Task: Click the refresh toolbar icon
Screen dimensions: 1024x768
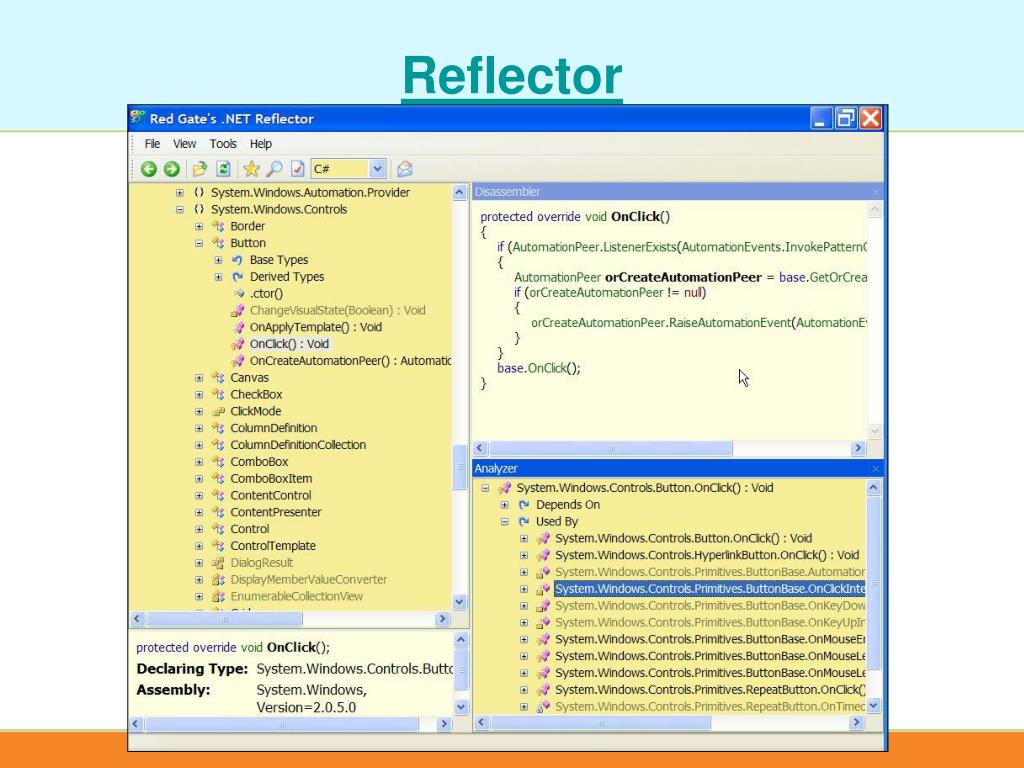Action: tap(223, 169)
